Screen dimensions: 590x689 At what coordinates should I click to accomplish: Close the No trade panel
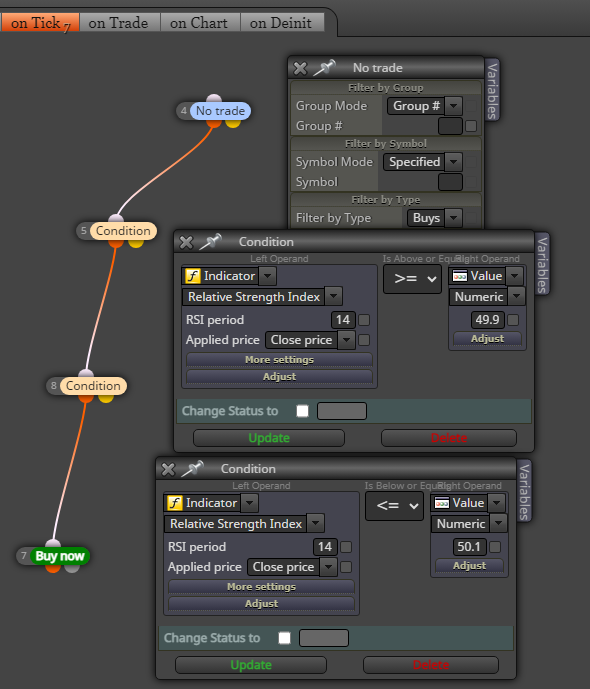coord(300,68)
